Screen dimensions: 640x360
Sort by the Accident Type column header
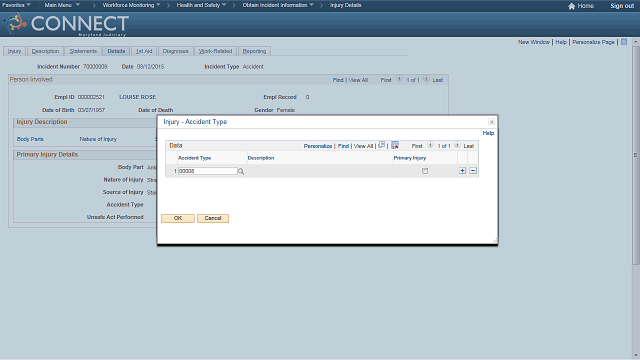point(194,158)
